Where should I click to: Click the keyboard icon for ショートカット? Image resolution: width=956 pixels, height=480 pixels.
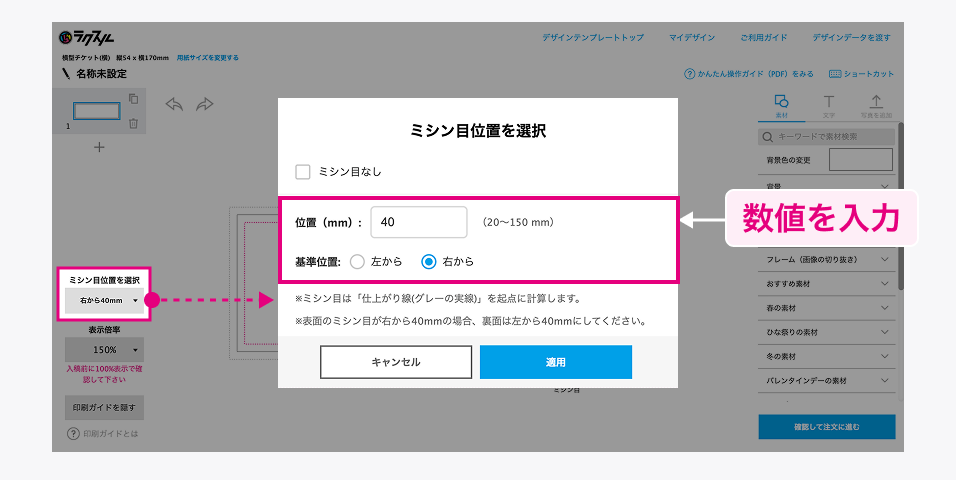click(x=835, y=74)
